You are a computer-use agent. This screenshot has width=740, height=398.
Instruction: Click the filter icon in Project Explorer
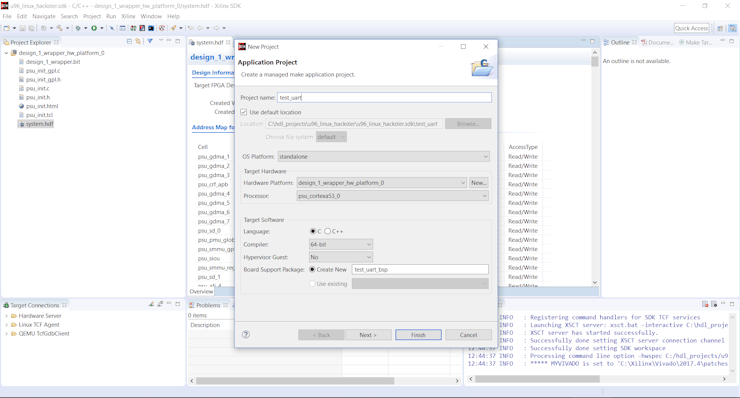(x=150, y=42)
